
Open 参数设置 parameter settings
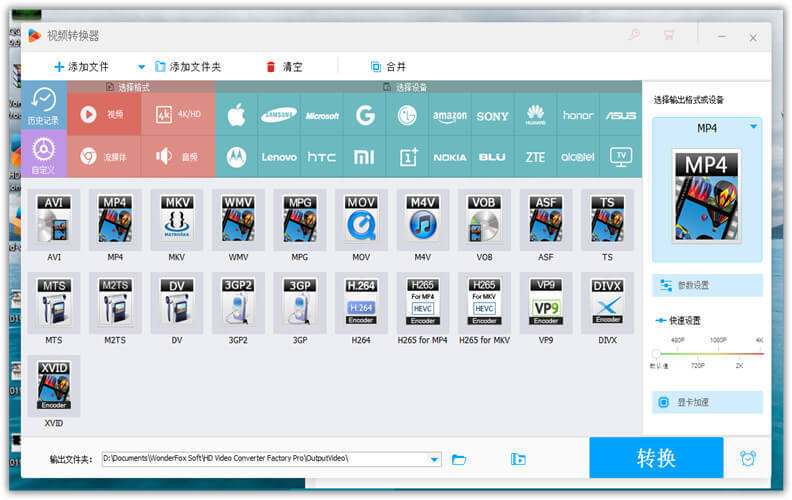coord(707,285)
